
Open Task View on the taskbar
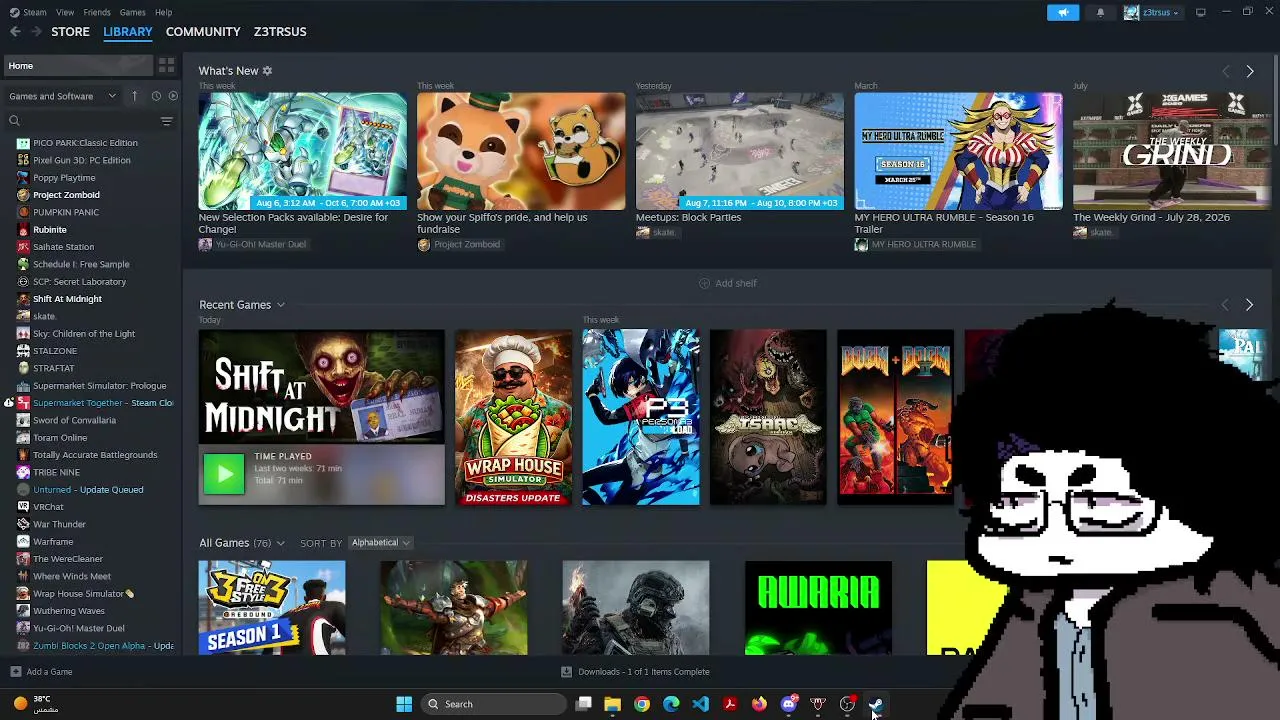[584, 704]
